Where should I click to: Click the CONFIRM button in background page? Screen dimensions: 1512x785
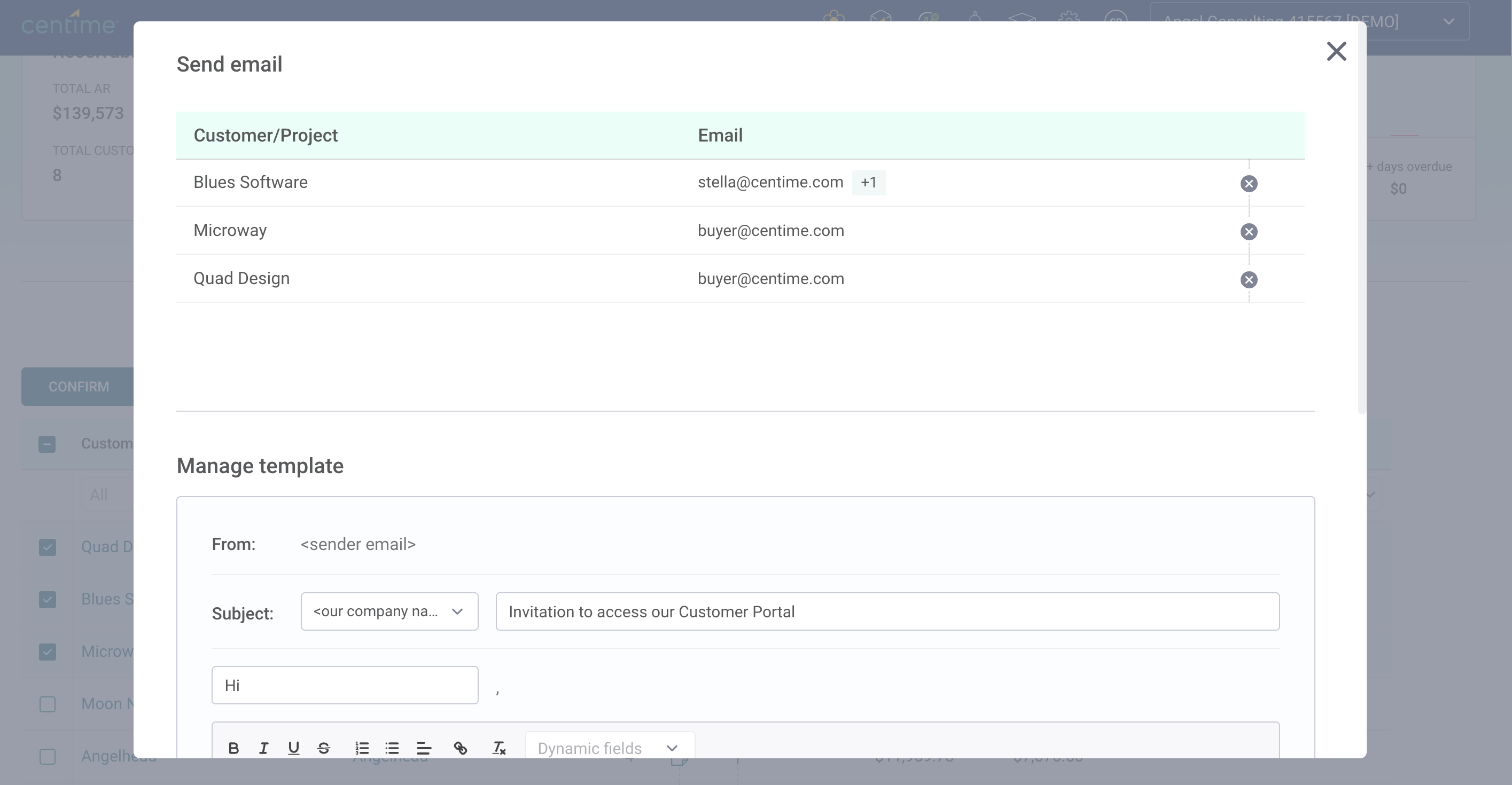[78, 387]
